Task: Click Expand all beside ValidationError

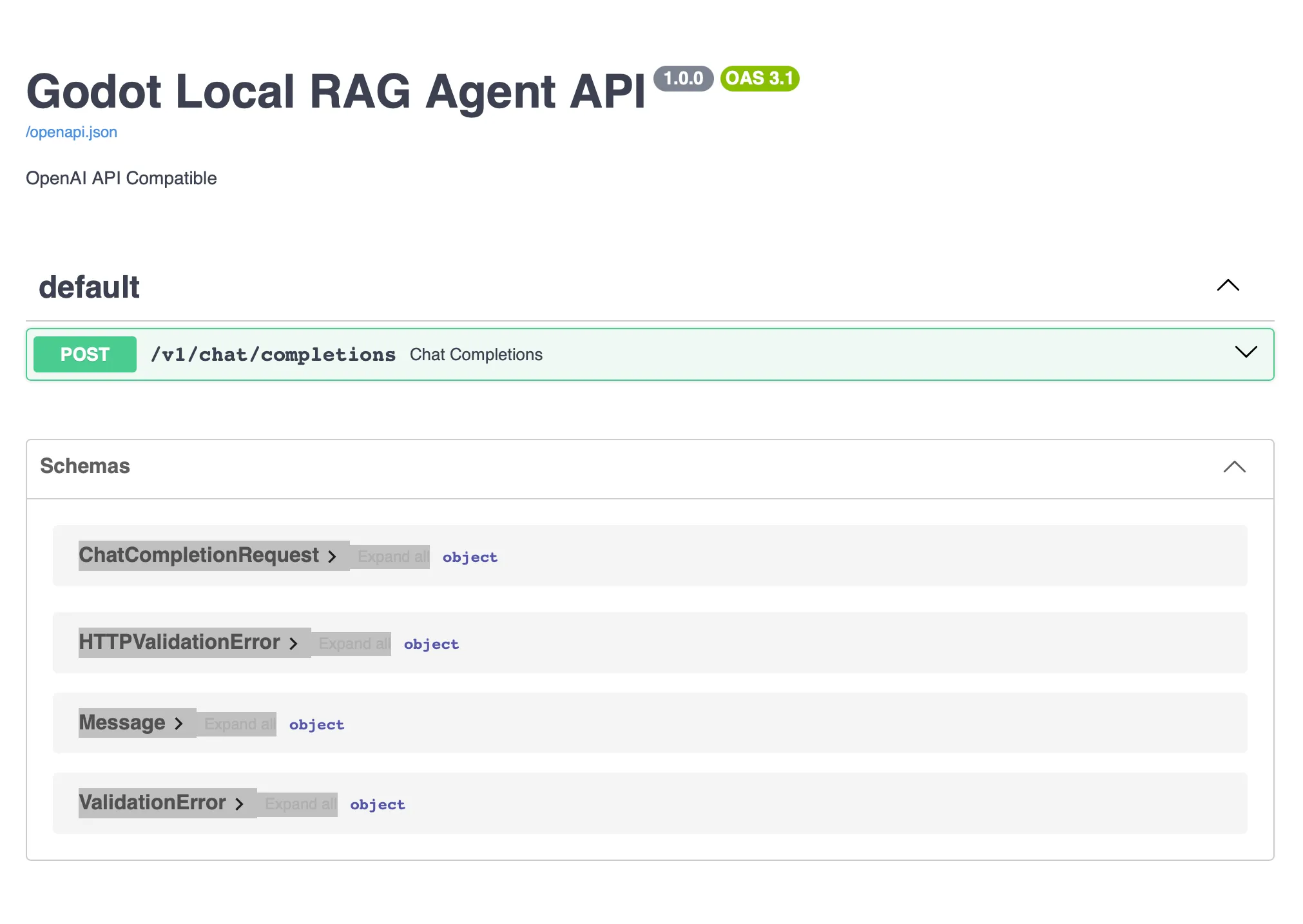Action: coord(301,804)
